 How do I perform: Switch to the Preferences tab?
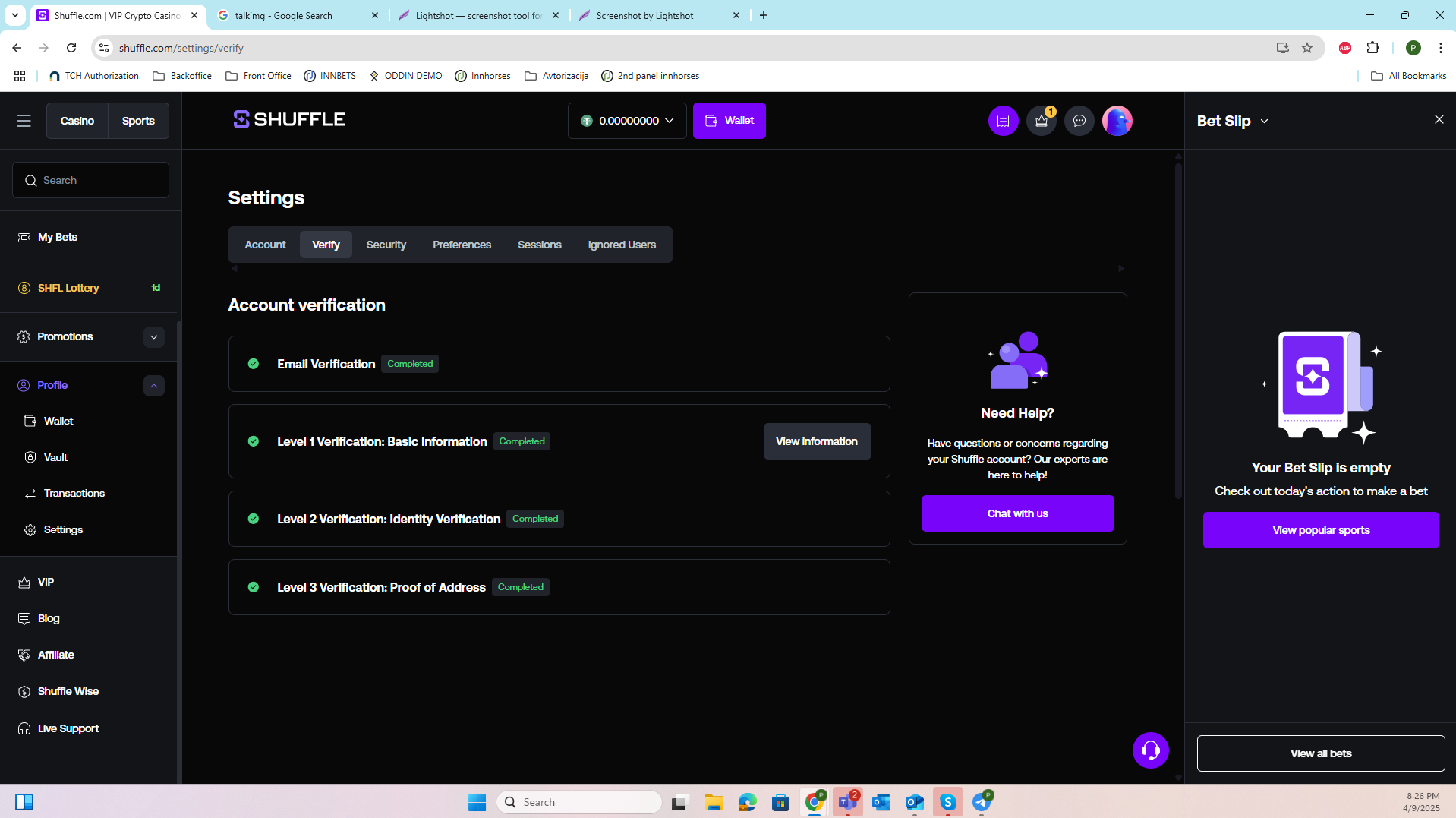pos(462,245)
